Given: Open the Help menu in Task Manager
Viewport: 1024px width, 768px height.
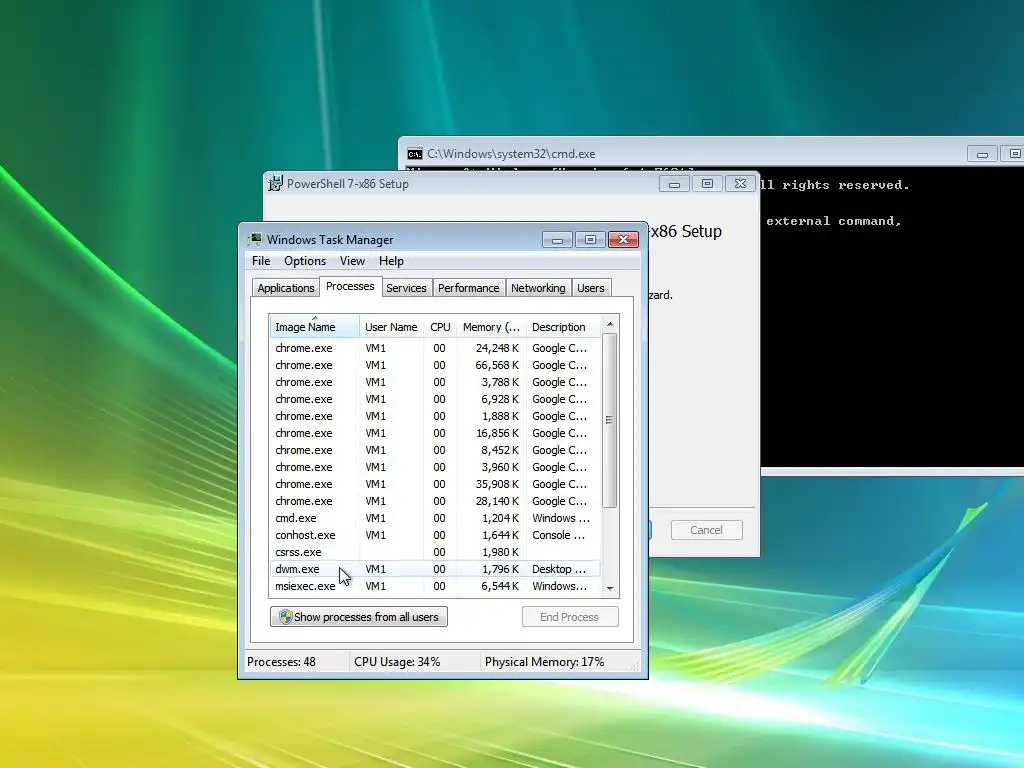Looking at the screenshot, I should 391,261.
